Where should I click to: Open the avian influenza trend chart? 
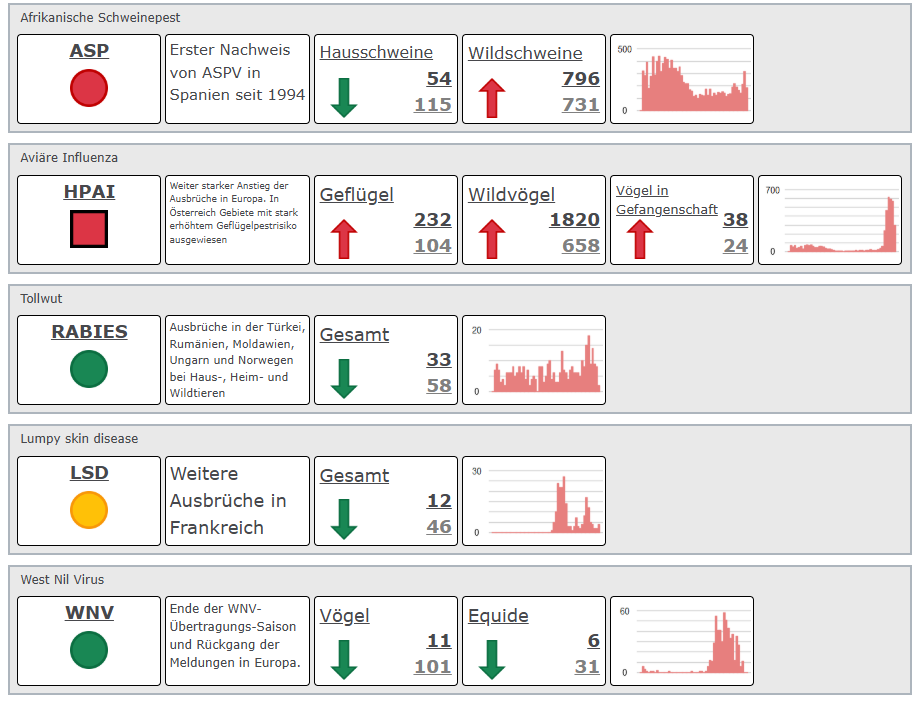point(830,220)
